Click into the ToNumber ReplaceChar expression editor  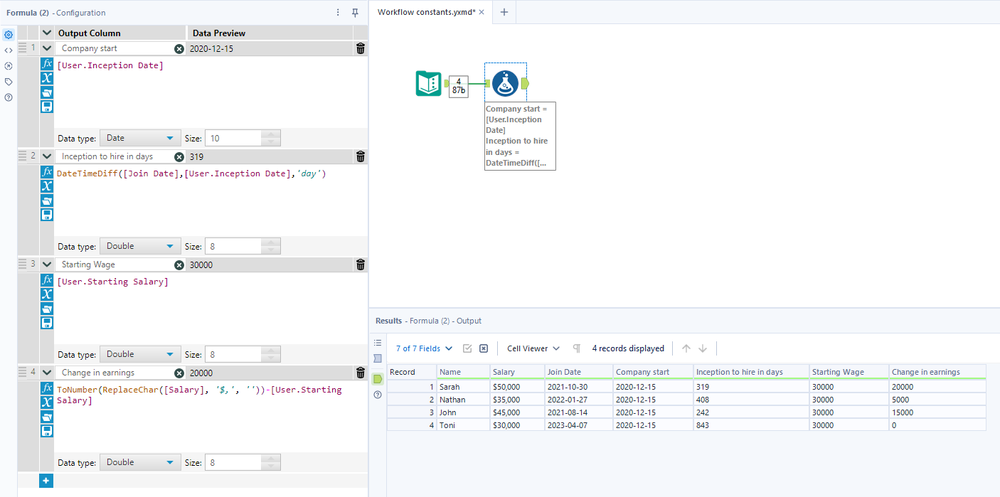[x=210, y=418]
